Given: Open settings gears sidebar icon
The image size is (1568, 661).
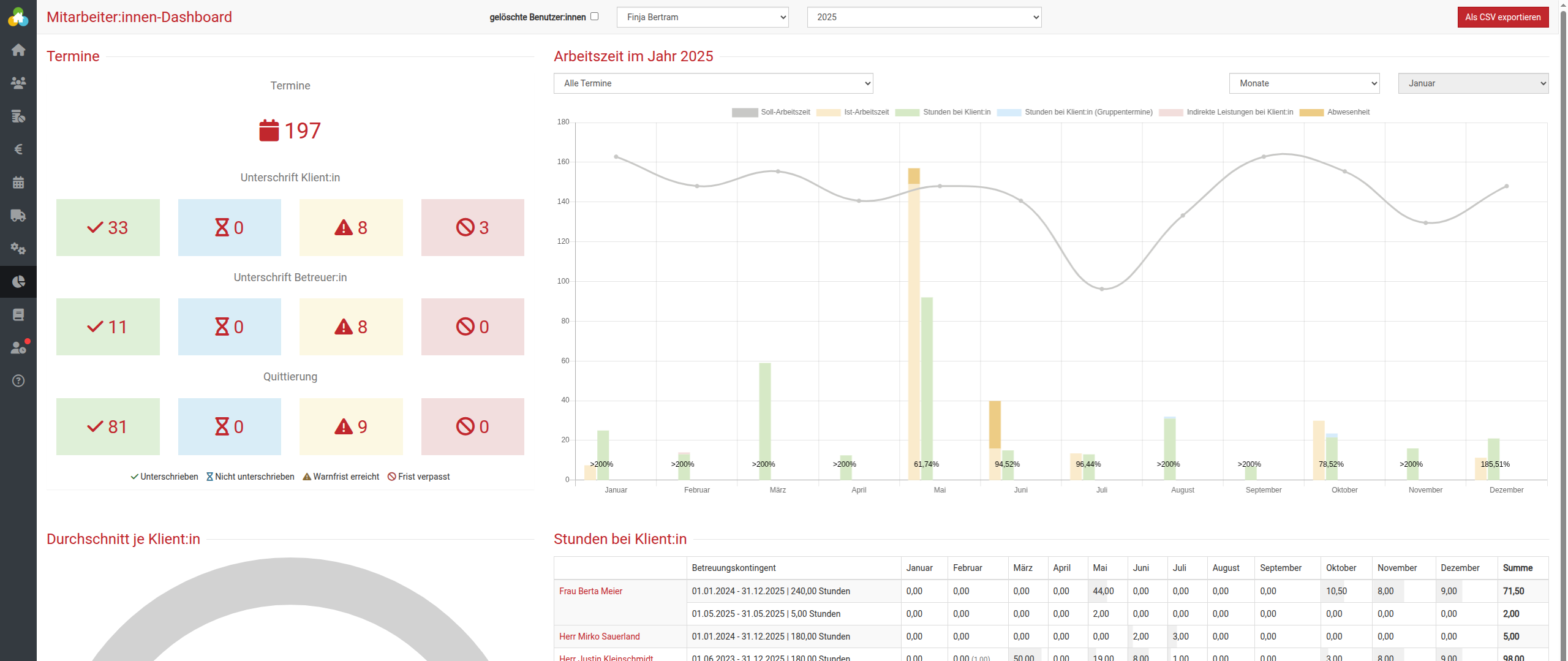Looking at the screenshot, I should click(x=18, y=249).
